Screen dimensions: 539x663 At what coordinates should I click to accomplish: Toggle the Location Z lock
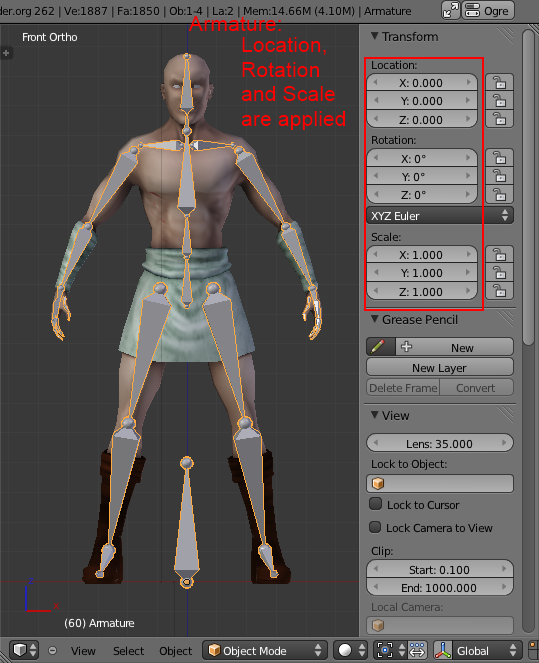(499, 119)
